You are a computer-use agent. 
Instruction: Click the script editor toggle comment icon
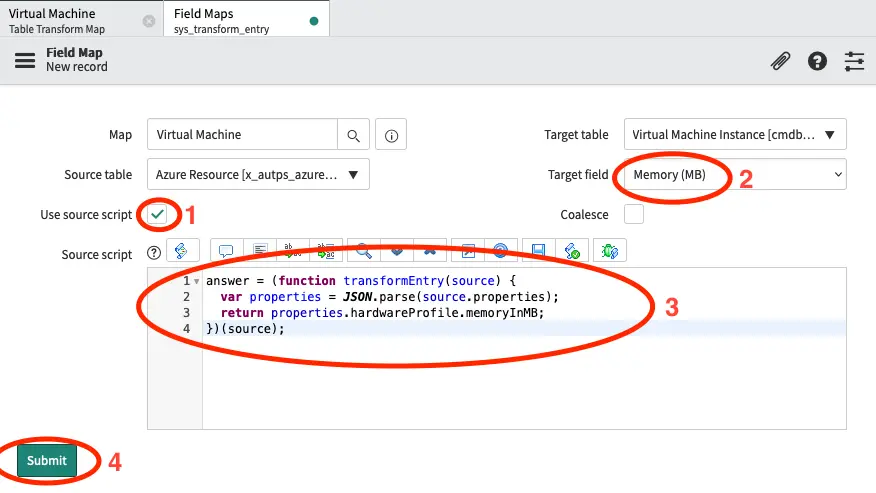pos(225,250)
